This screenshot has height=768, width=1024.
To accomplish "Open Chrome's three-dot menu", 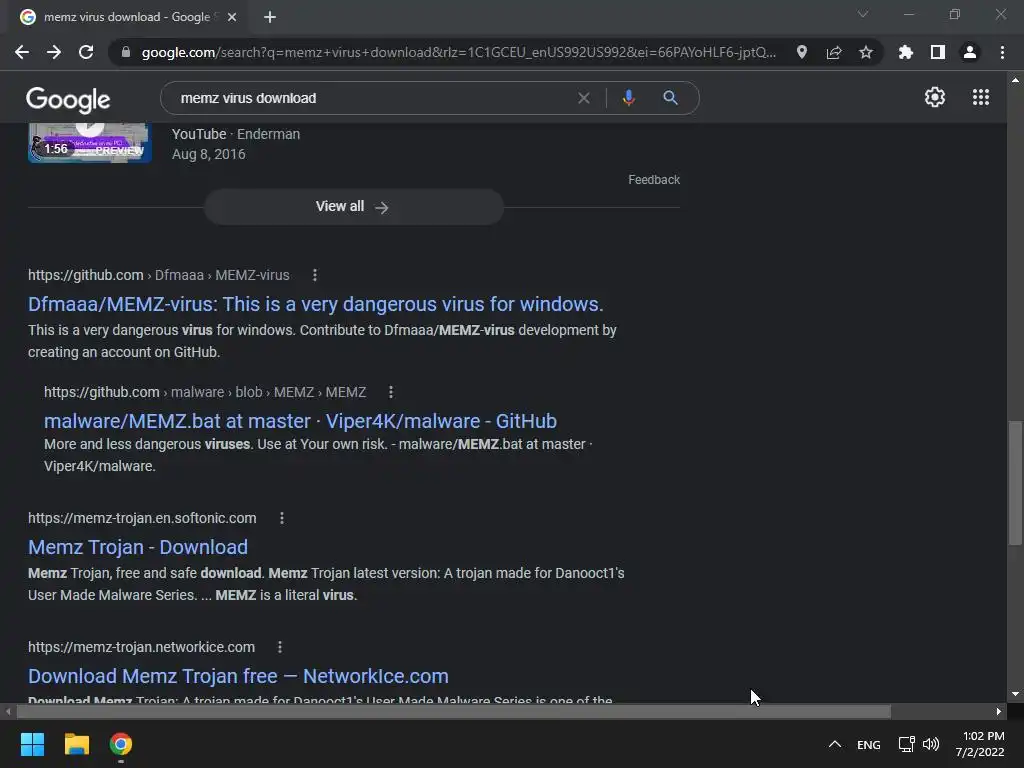I will click(1002, 52).
